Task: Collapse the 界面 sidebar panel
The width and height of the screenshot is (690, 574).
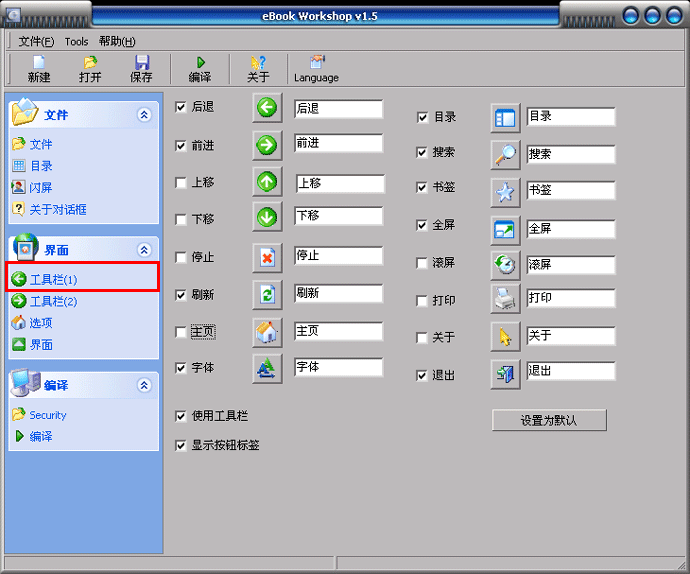Action: click(144, 250)
